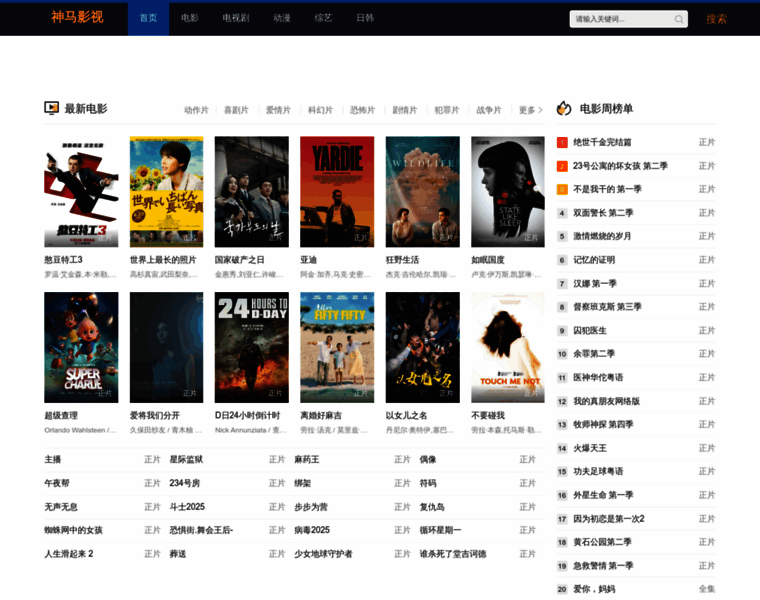This screenshot has height=600, width=760.
Task: Open 麻药王 in movie list
Action: tap(307, 459)
